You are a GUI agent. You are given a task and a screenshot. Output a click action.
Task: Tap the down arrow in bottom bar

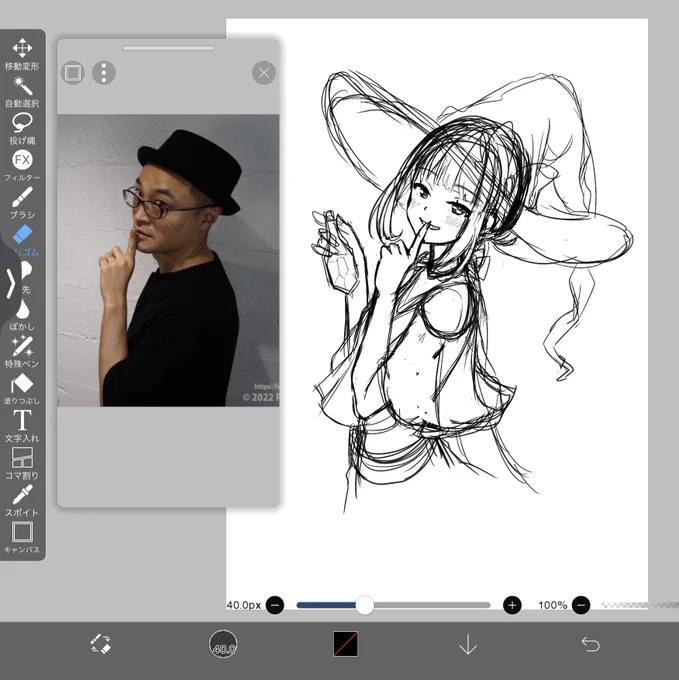pyautogui.click(x=468, y=644)
